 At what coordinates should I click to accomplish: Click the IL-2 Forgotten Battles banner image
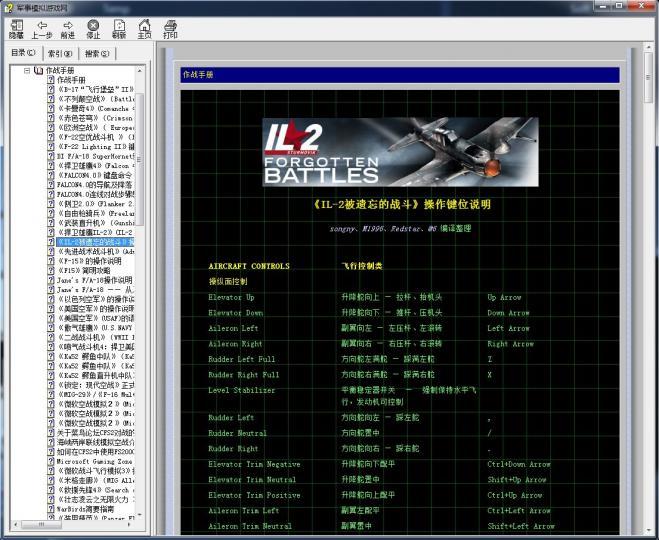coord(400,151)
